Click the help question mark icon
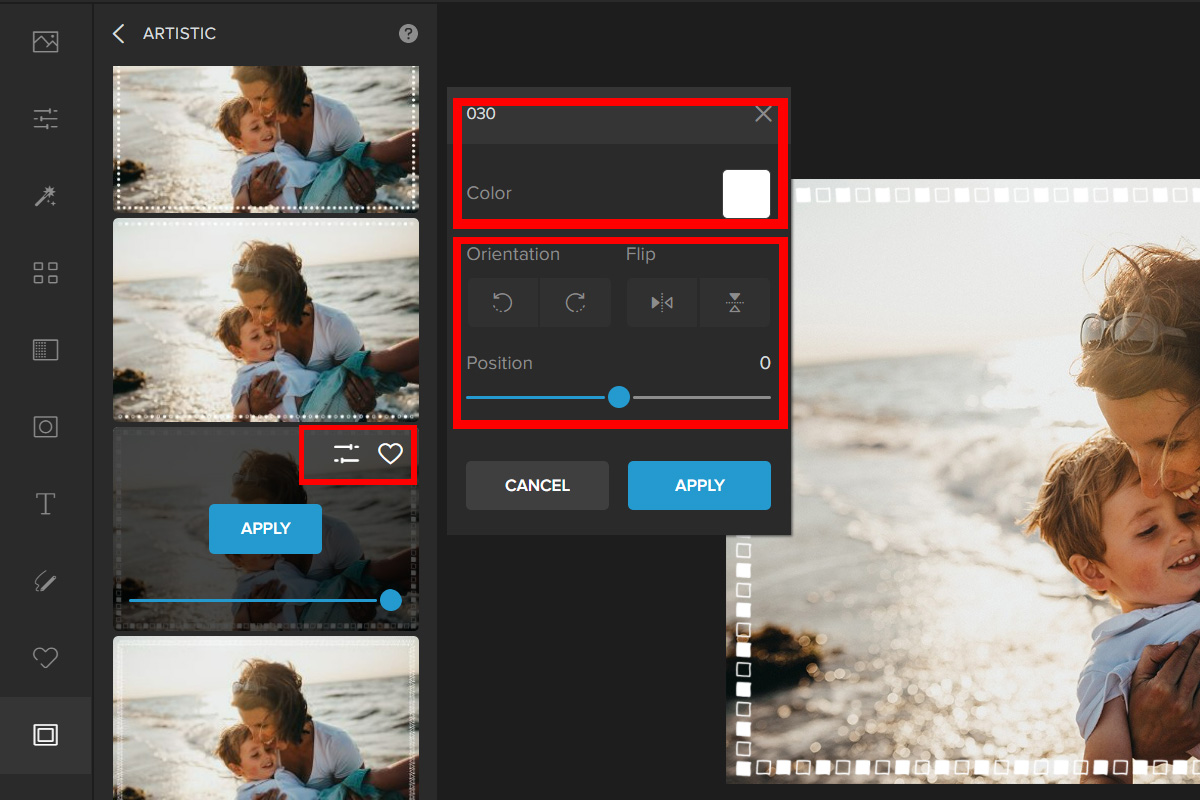The width and height of the screenshot is (1200, 800). click(408, 33)
